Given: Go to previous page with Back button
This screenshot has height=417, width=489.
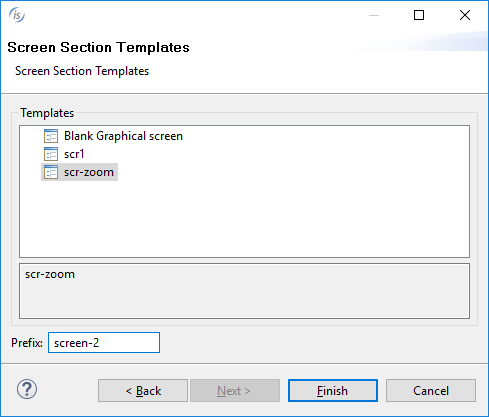Looking at the screenshot, I should 143,390.
